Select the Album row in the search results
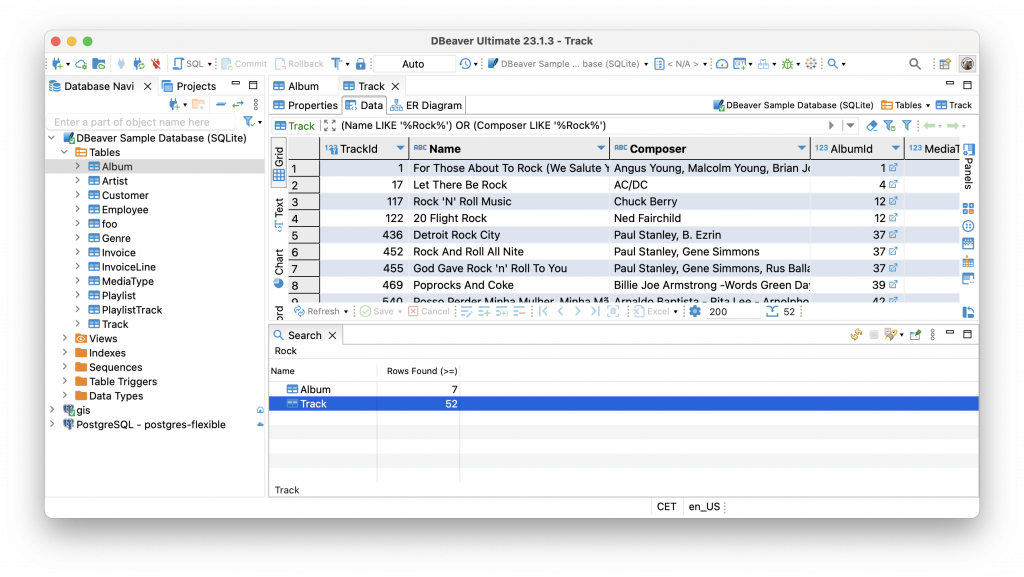1024x577 pixels. pyautogui.click(x=624, y=389)
